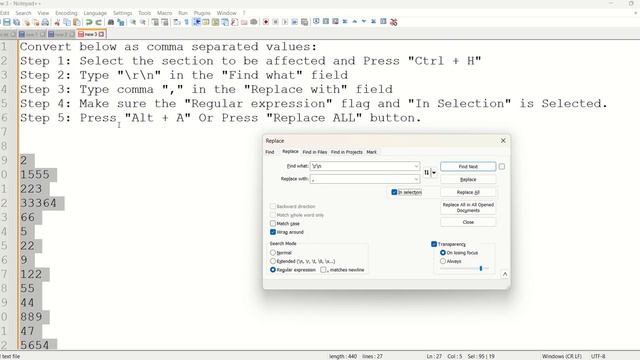The image size is (640, 360).
Task: Click the swap find and replace arrows icon
Action: click(x=427, y=173)
